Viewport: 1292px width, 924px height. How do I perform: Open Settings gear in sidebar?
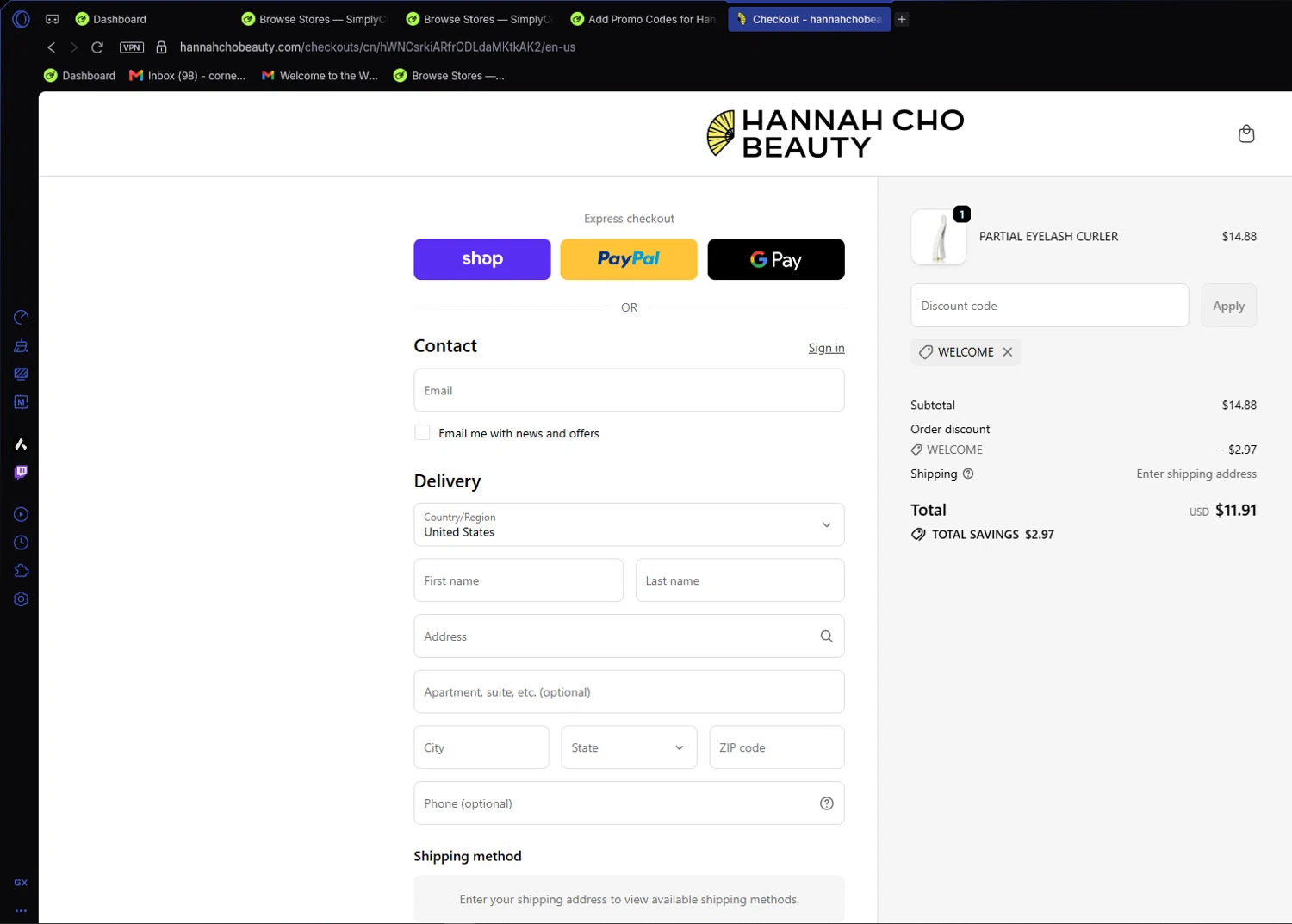22,599
